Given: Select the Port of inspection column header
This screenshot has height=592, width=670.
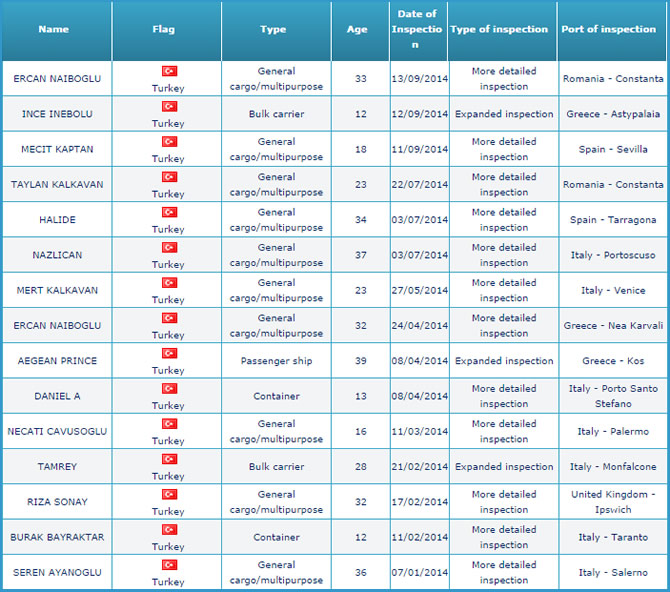Looking at the screenshot, I should (608, 30).
